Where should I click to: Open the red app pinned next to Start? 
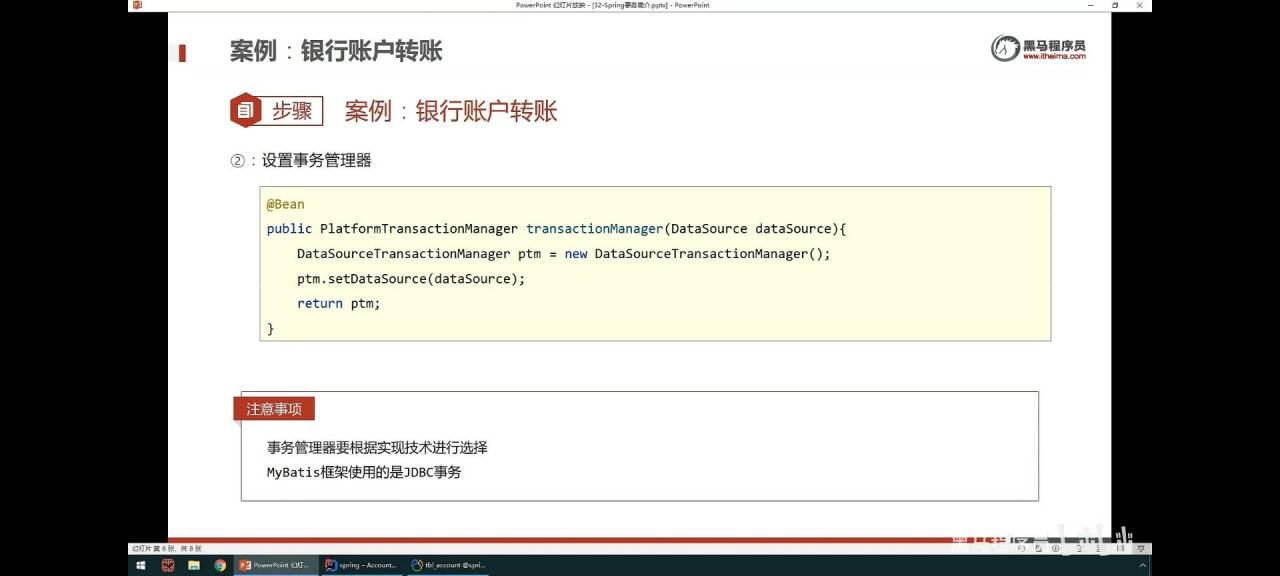point(168,565)
